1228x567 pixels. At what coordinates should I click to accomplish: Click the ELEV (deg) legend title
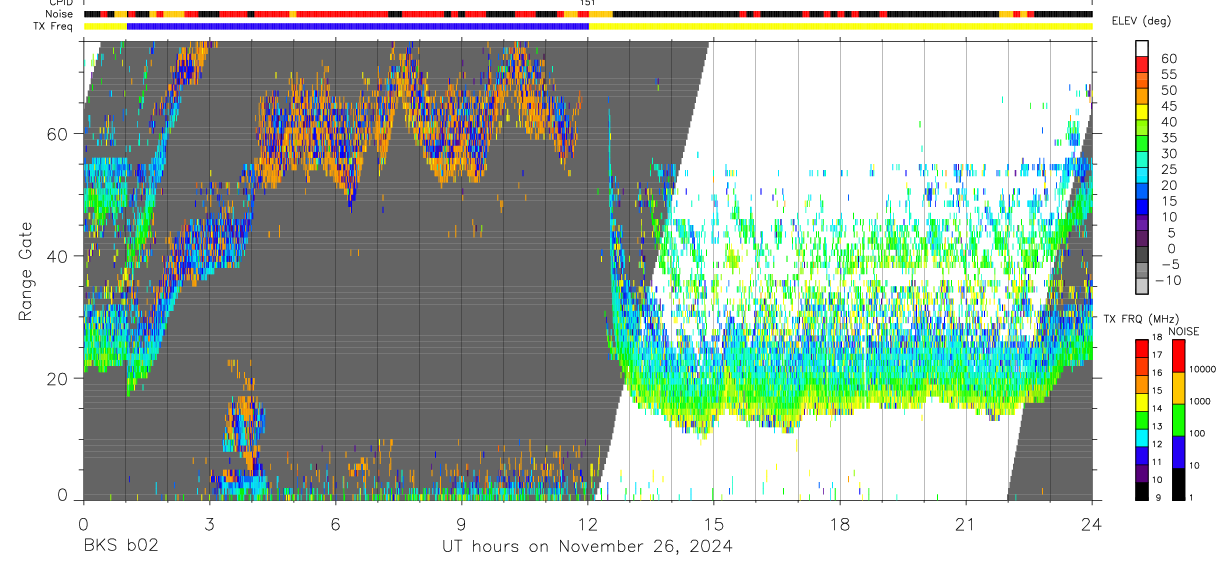point(1141,21)
